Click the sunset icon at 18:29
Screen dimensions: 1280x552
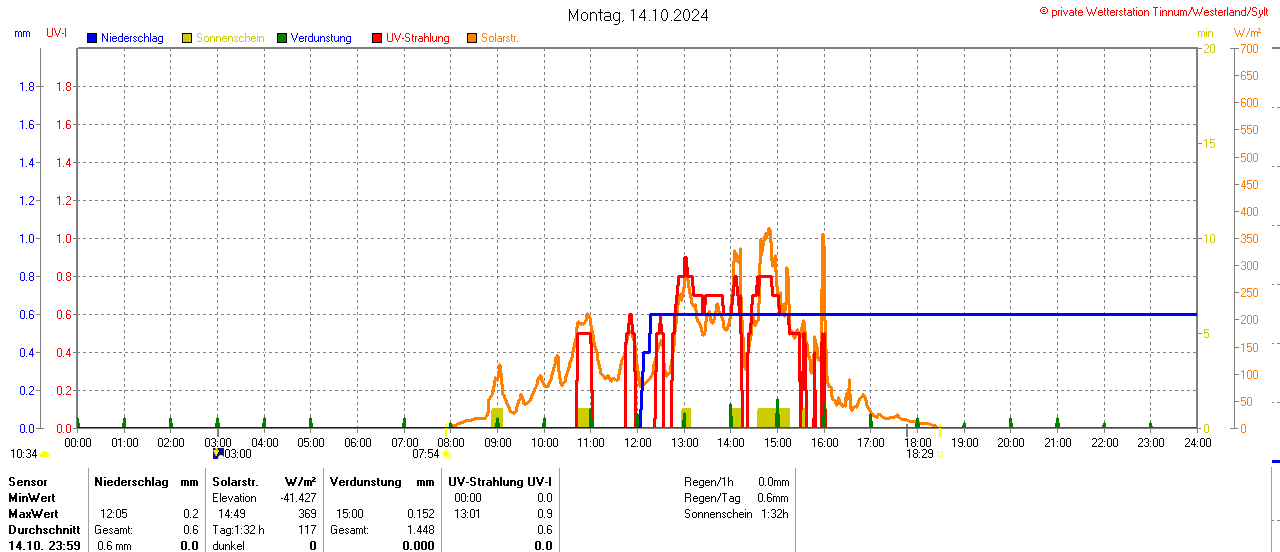click(939, 454)
